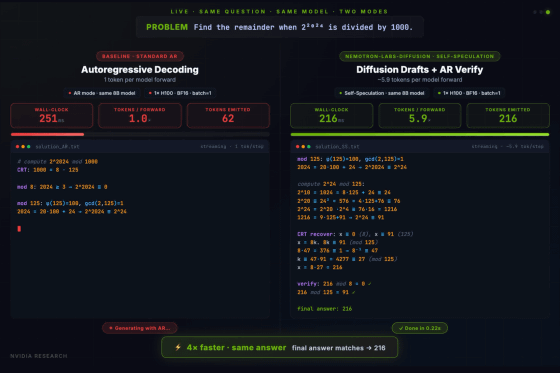Click the green diffusion progress bar
560x373 pixels.
point(420,134)
